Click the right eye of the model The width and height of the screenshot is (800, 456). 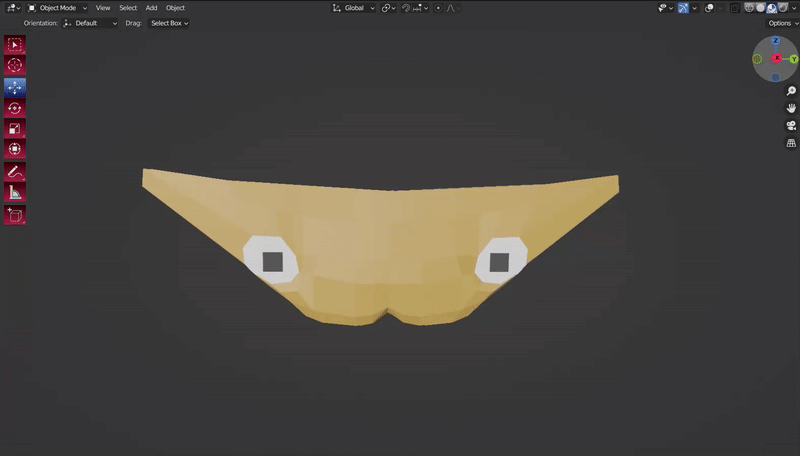coord(500,261)
